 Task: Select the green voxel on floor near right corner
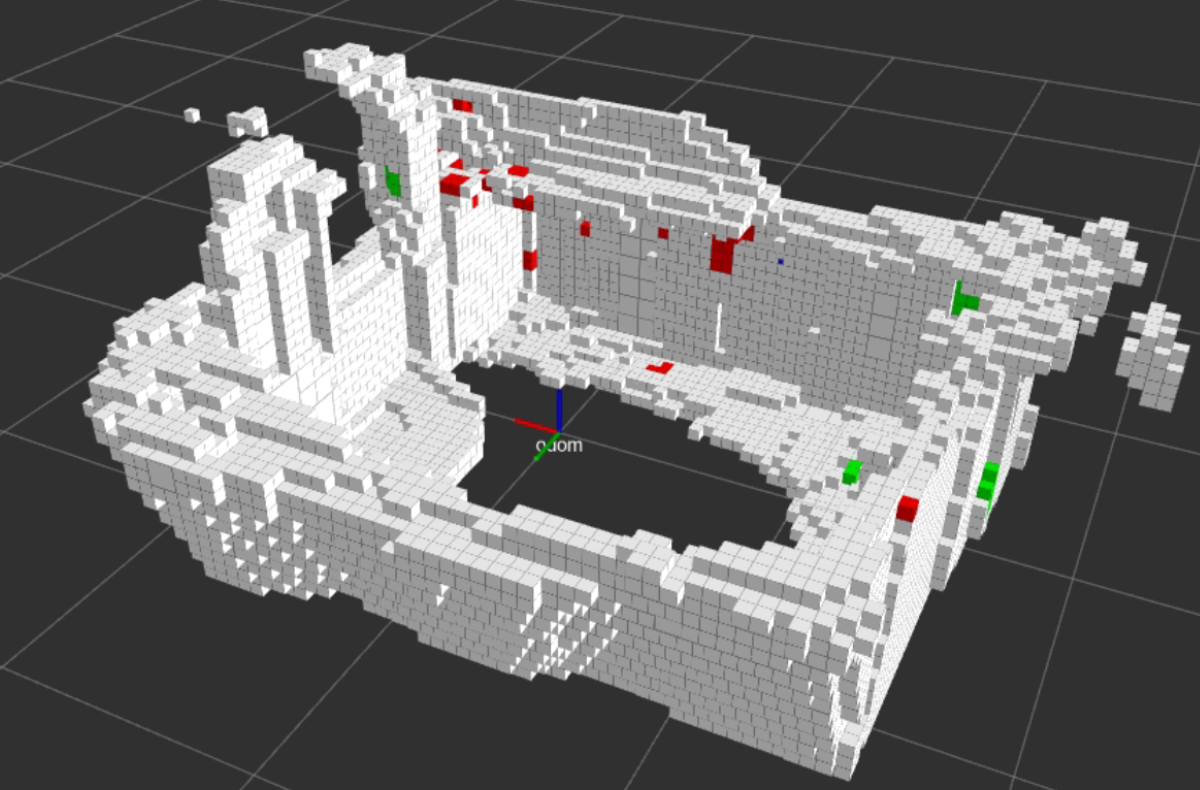[852, 470]
